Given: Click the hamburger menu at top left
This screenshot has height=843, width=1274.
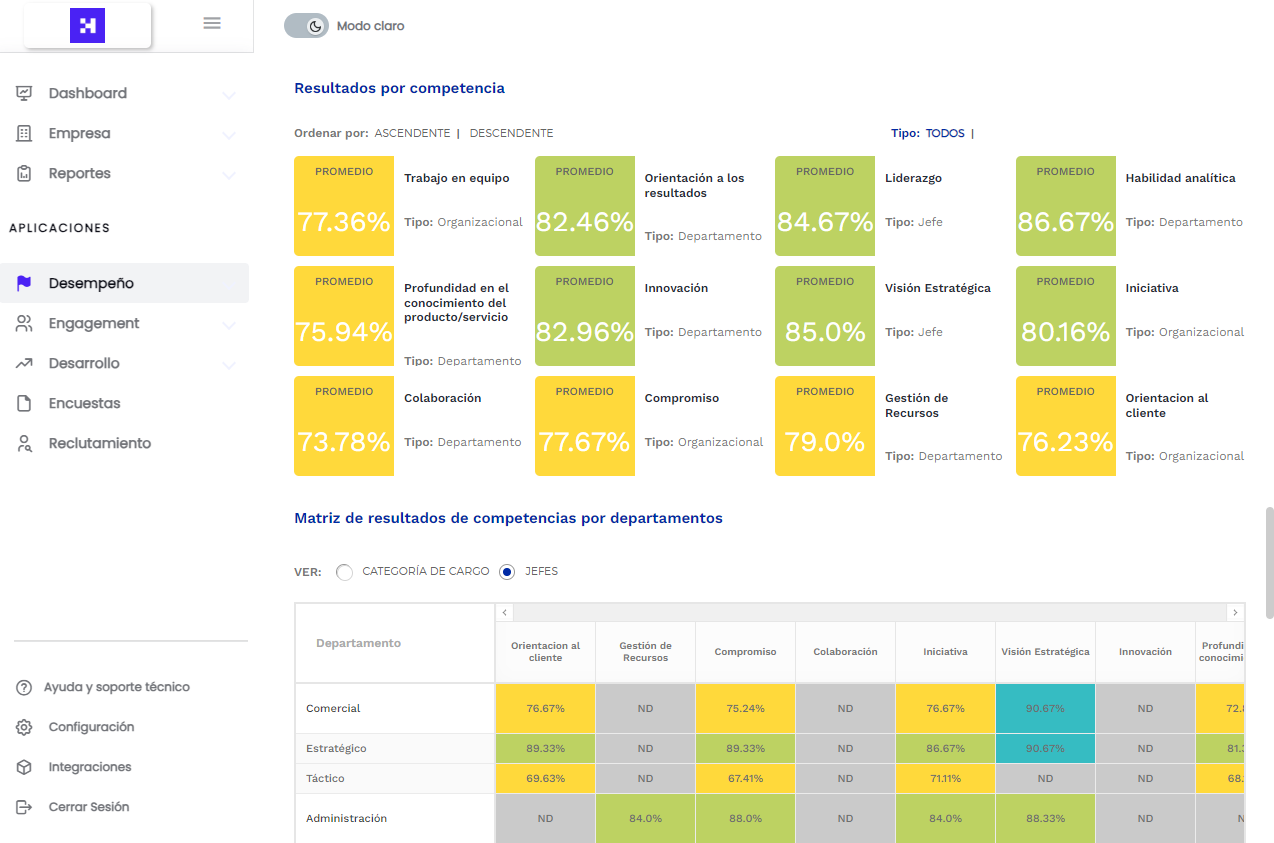Looking at the screenshot, I should click(x=211, y=22).
